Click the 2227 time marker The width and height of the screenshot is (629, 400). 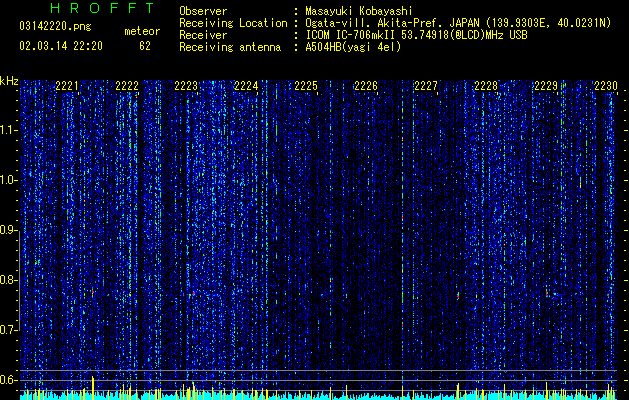(426, 86)
